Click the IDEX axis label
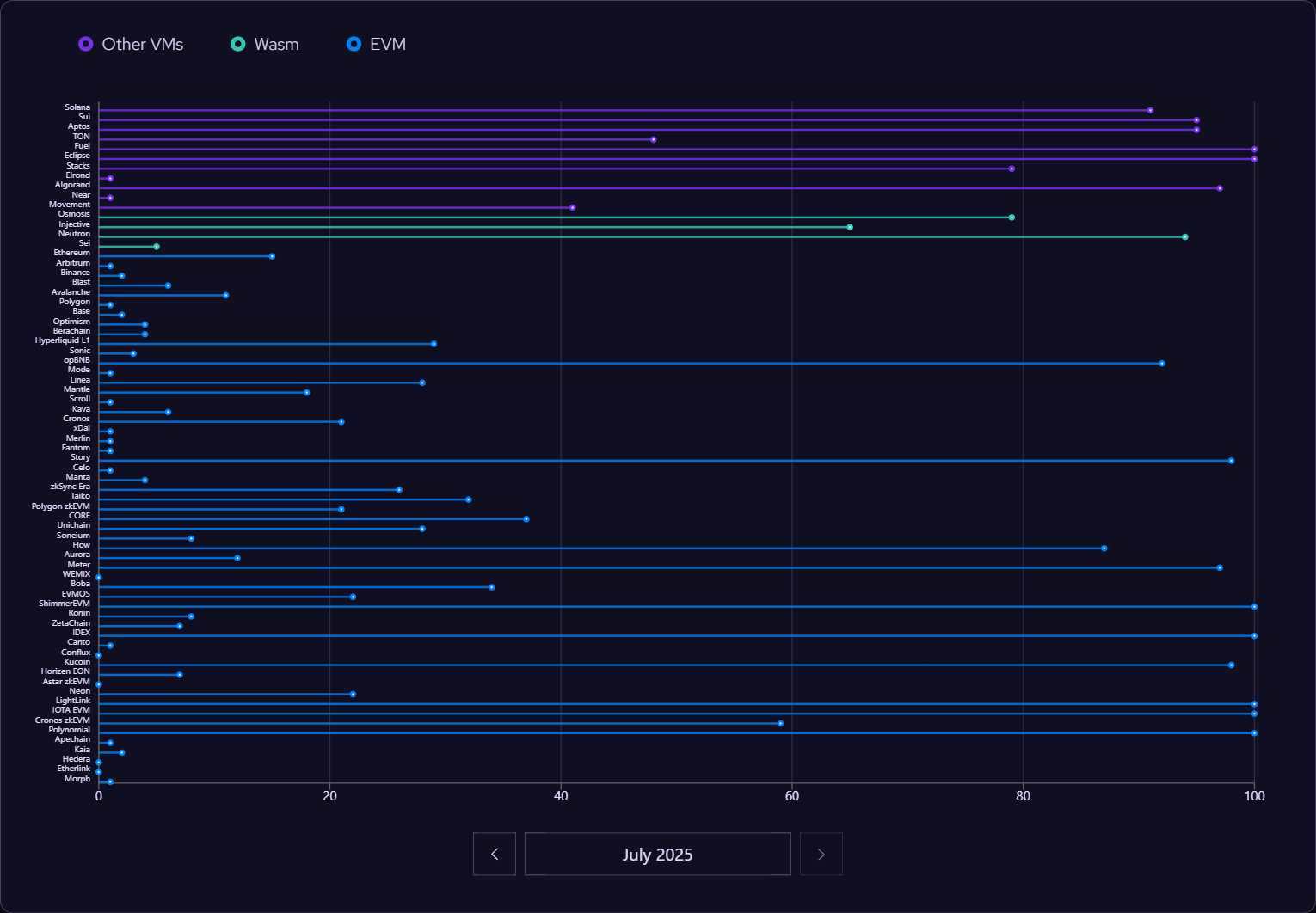The height and width of the screenshot is (913, 1316). pyautogui.click(x=82, y=633)
